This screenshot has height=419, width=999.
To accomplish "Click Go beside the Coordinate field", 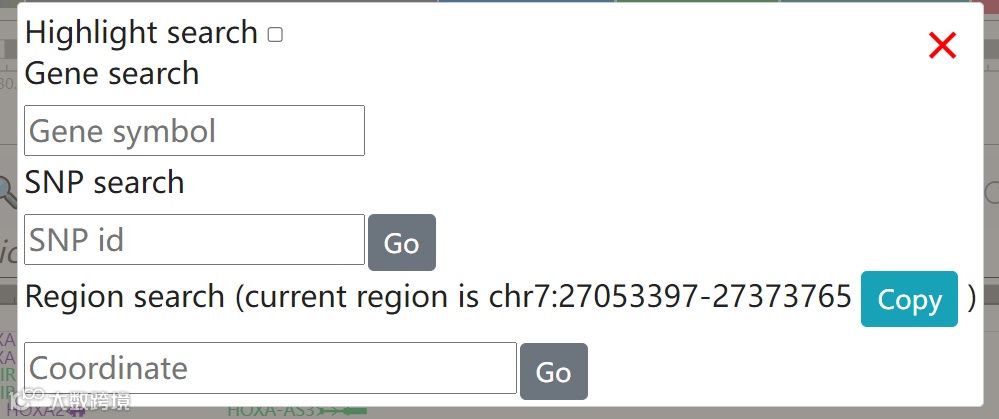I will click(x=554, y=372).
